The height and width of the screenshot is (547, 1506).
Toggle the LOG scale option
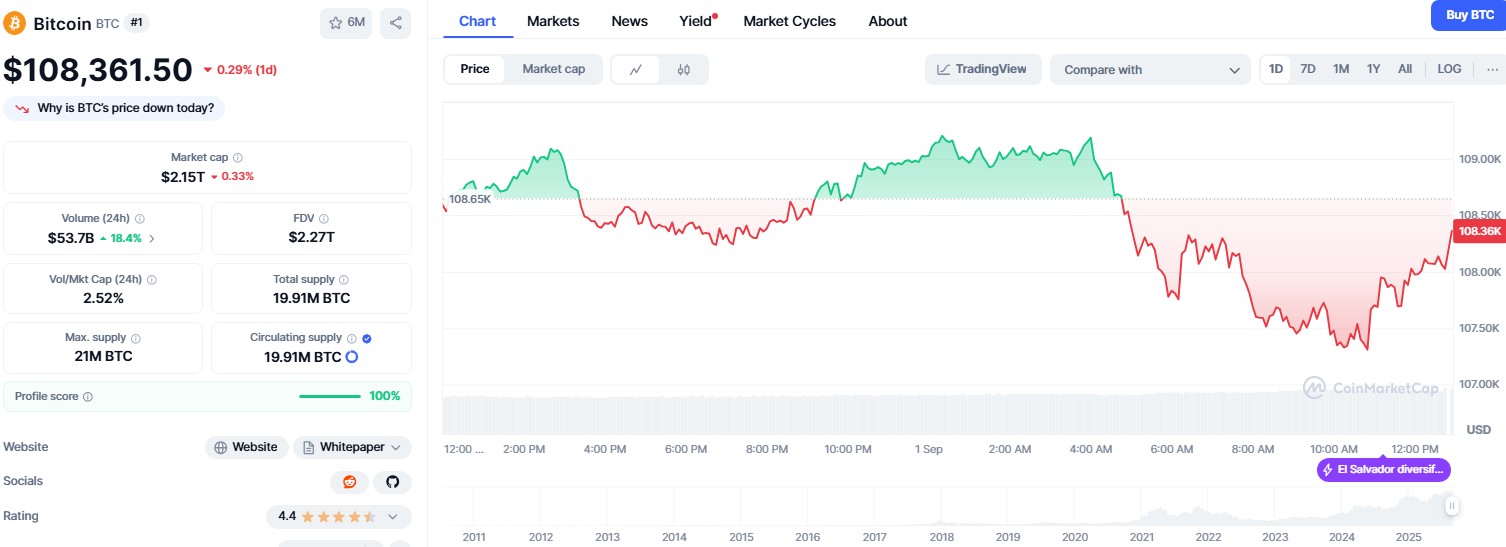pos(1449,69)
